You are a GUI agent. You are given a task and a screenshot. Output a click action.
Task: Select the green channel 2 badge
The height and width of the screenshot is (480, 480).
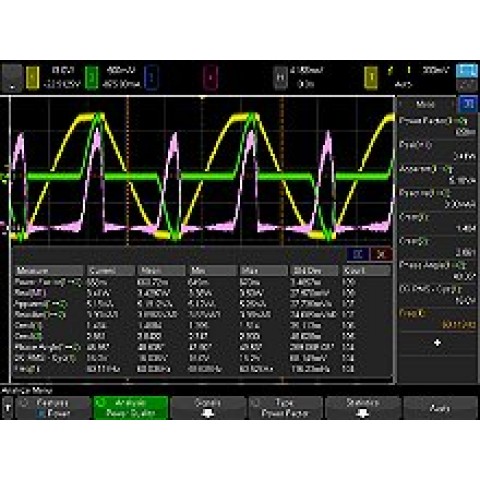click(x=92, y=78)
